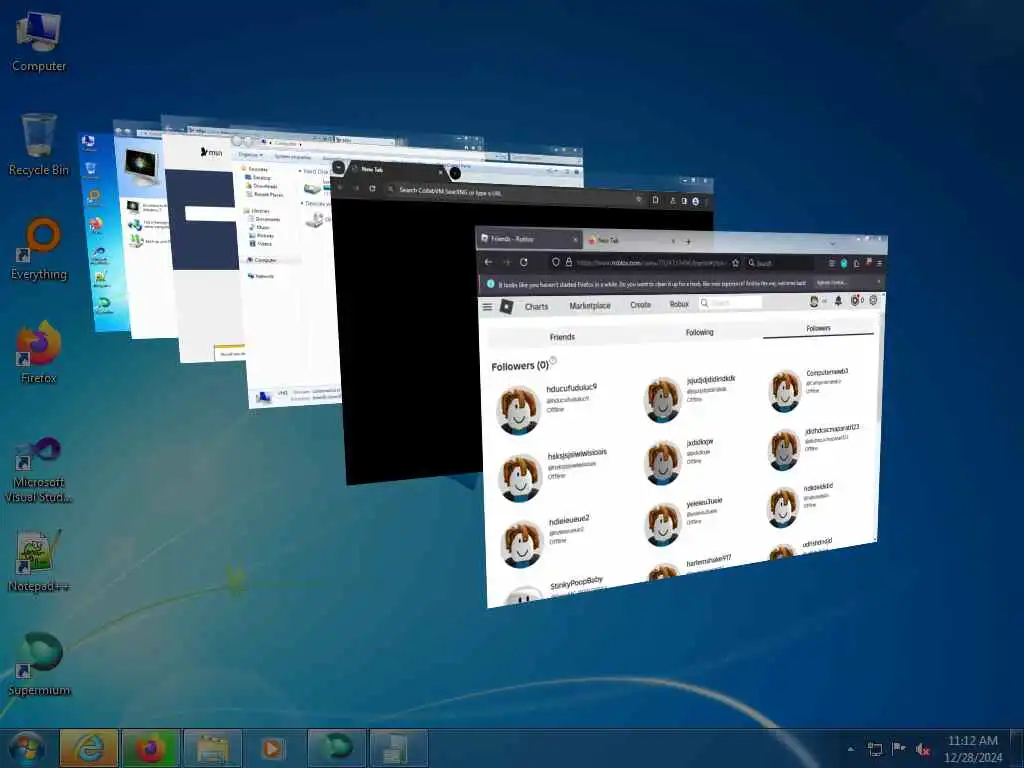Select Microsoft Visual Studio desktop shortcut

pos(39,469)
